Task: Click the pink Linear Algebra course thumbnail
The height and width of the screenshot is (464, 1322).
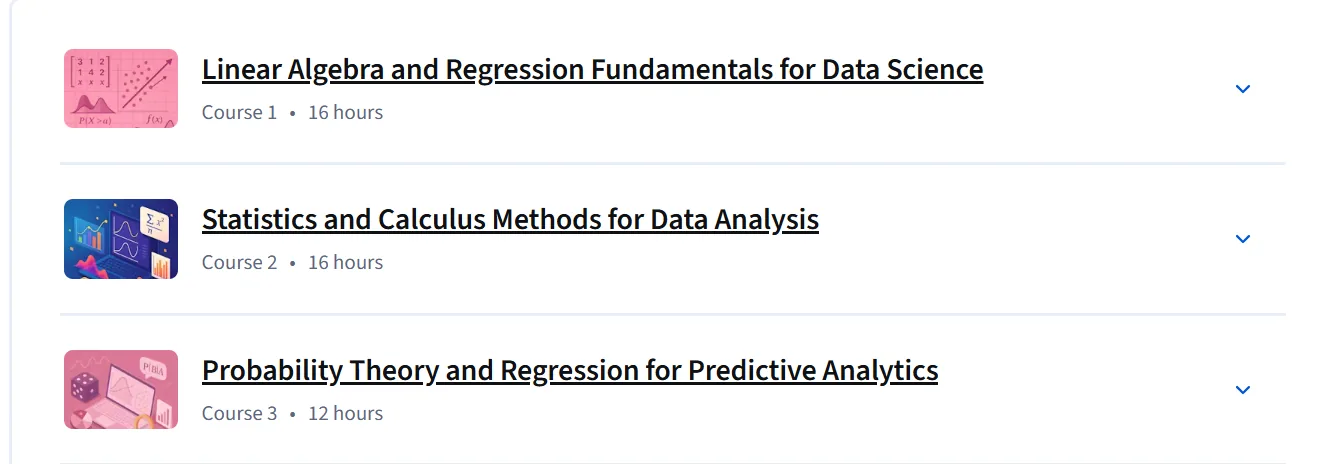Action: pos(121,88)
